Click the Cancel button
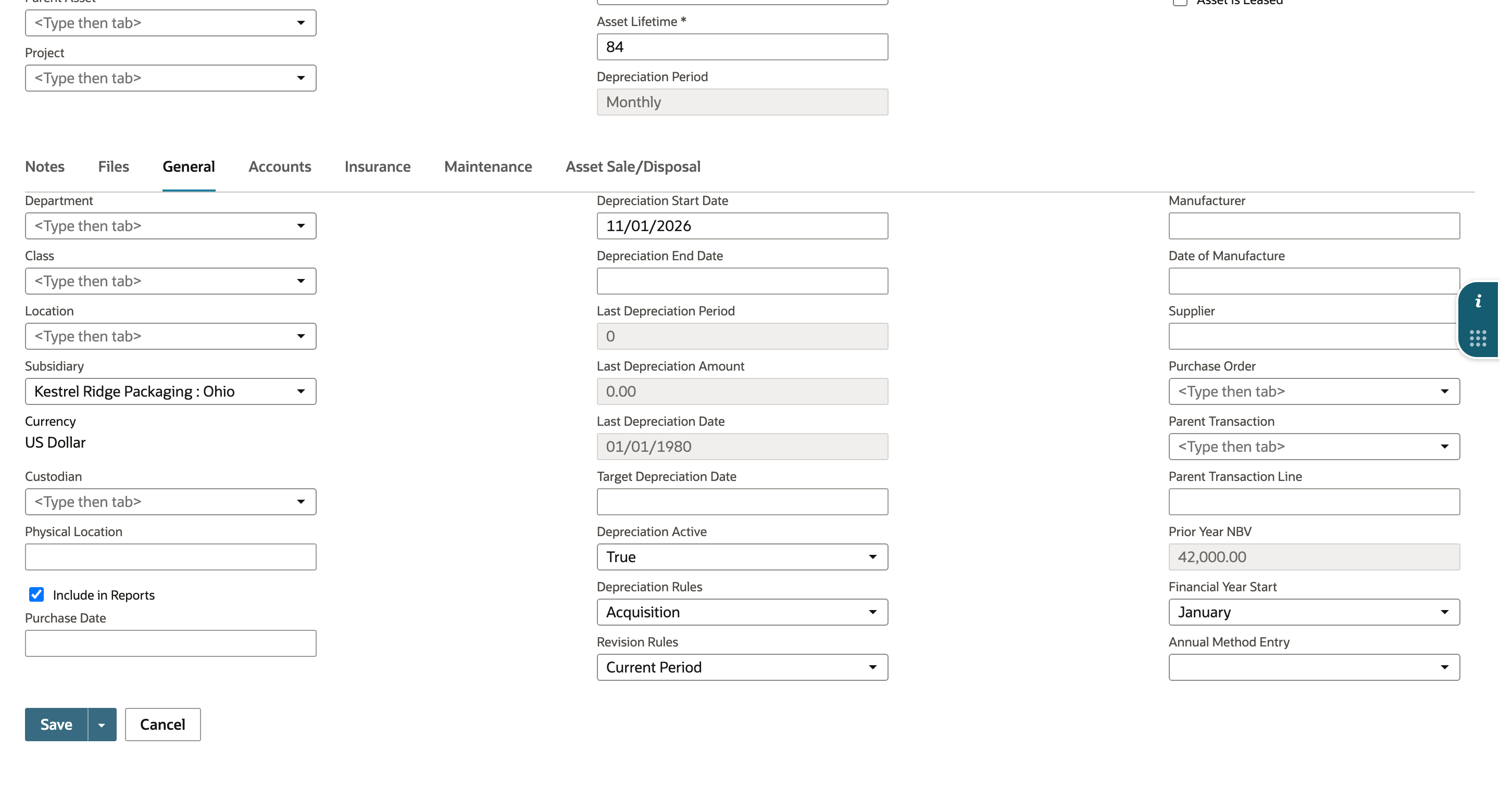1500x812 pixels. tap(163, 725)
